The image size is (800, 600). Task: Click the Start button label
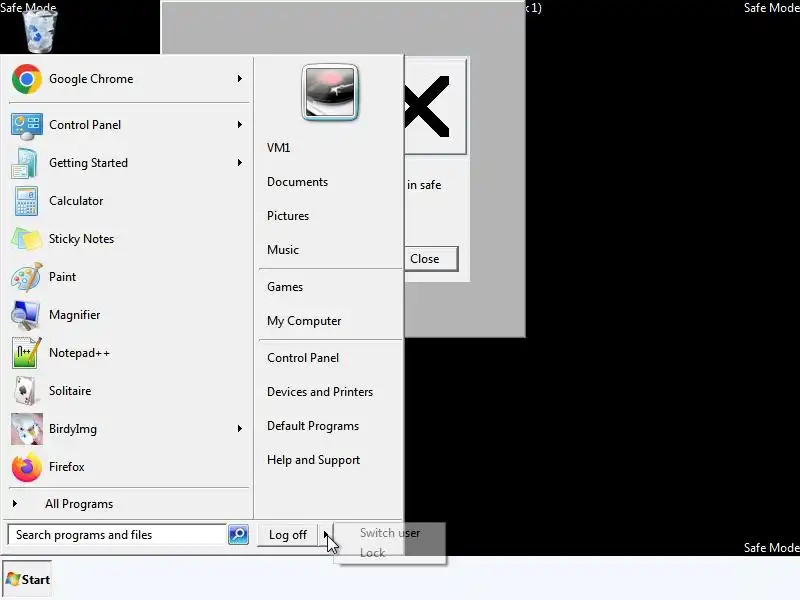pyautogui.click(x=36, y=580)
